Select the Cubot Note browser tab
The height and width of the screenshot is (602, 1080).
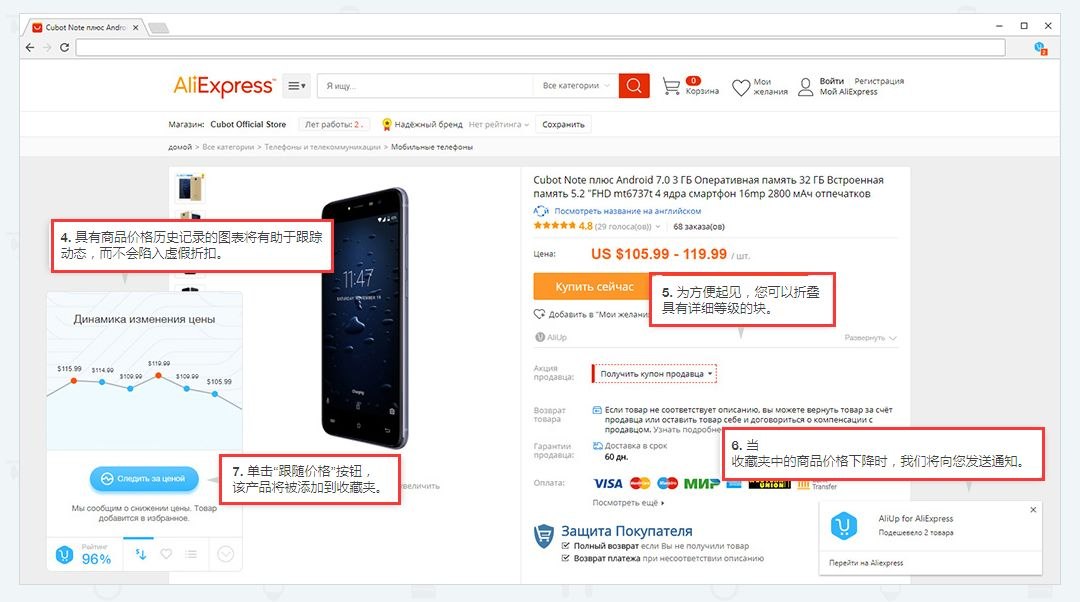click(86, 28)
